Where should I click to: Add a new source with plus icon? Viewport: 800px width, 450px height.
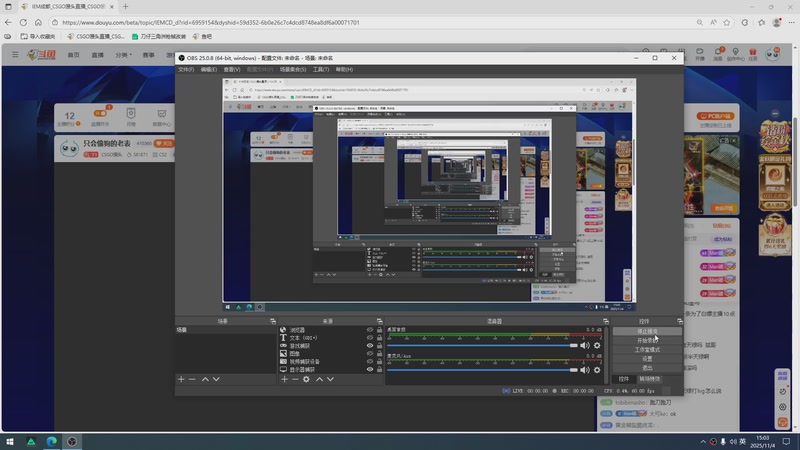(284, 379)
